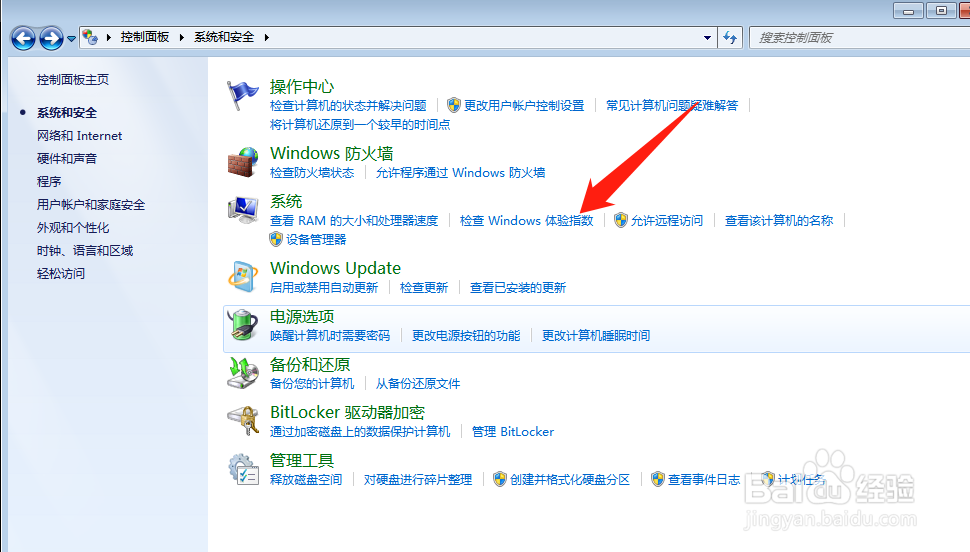Select 系统和安全 in the breadcrumb path
Viewport: 970px width, 552px height.
224,37
